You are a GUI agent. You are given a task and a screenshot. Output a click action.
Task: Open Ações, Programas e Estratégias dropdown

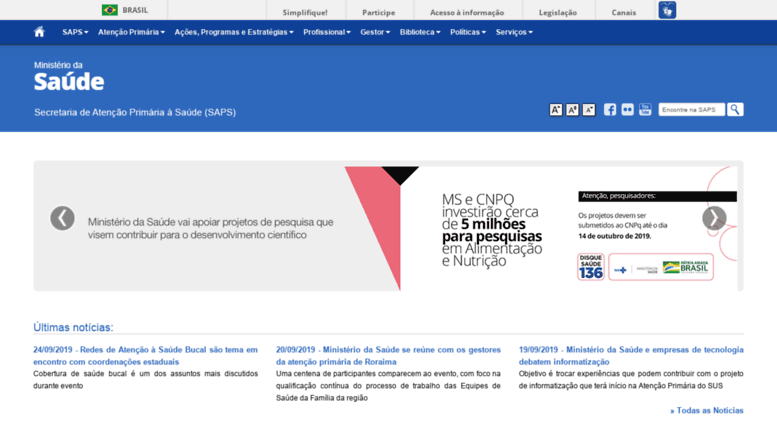pos(234,32)
